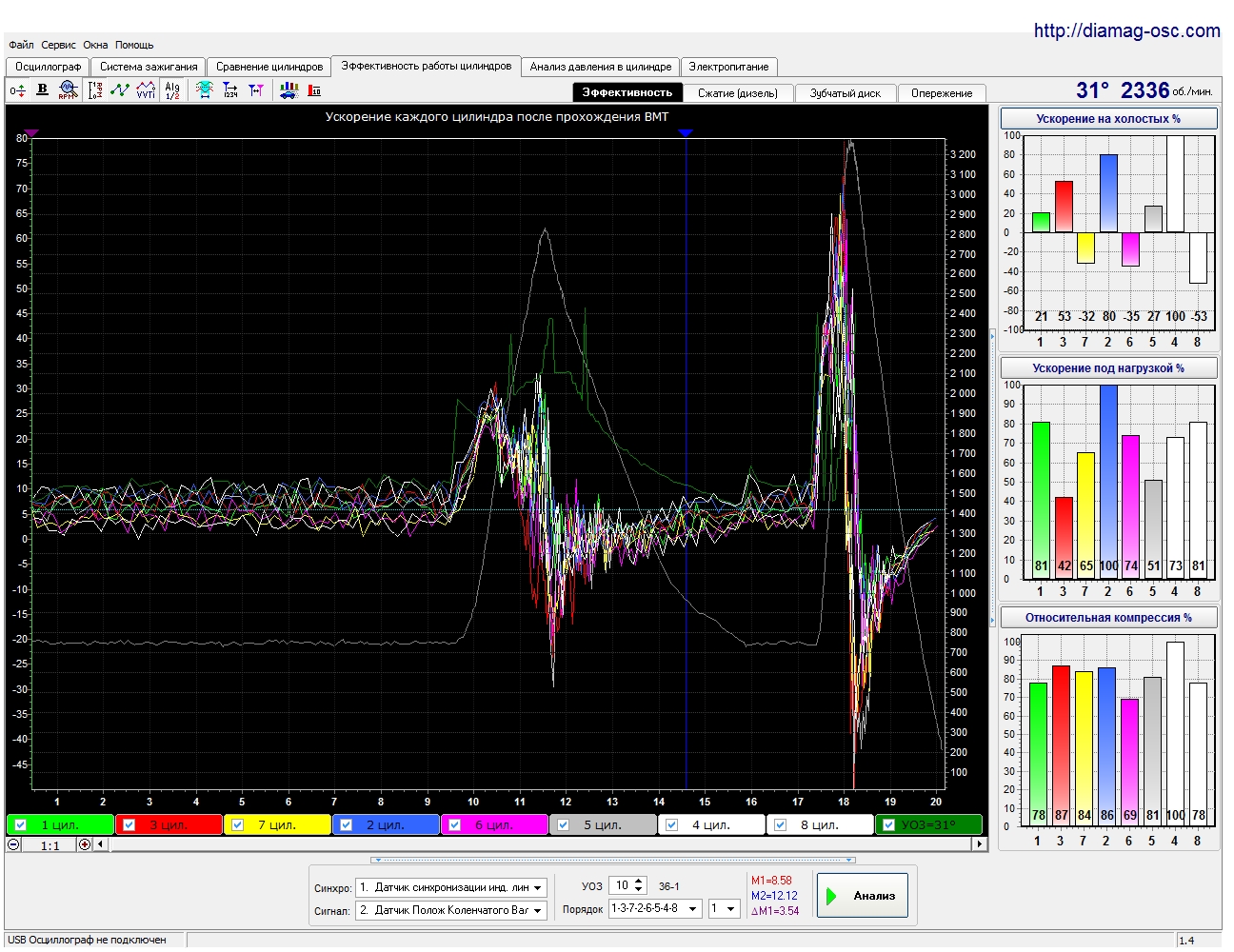Toggle the 1 цил. checkbox

pyautogui.click(x=21, y=825)
